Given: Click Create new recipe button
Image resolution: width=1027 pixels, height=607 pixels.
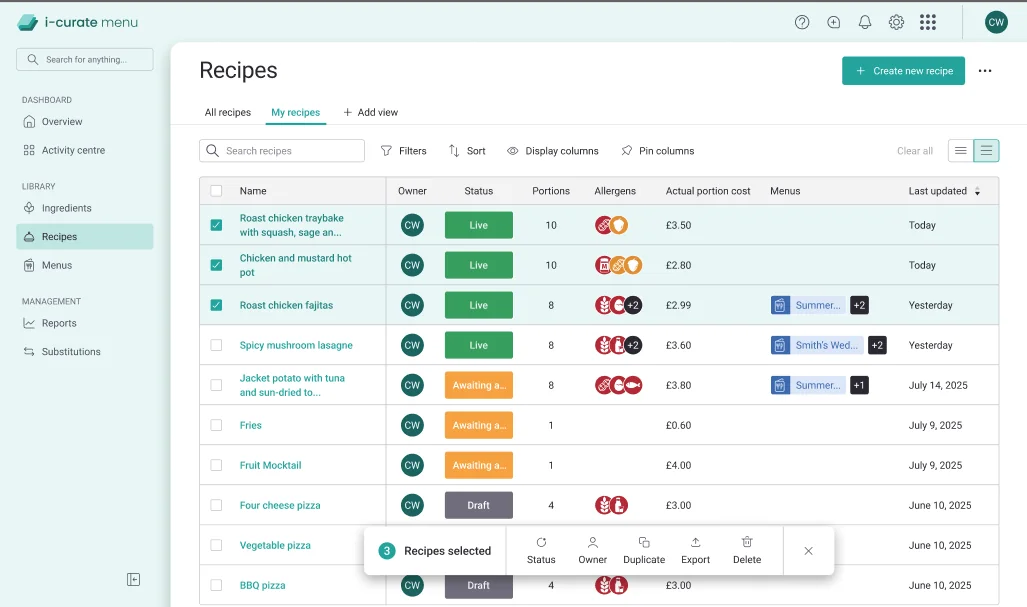Looking at the screenshot, I should pyautogui.click(x=903, y=71).
